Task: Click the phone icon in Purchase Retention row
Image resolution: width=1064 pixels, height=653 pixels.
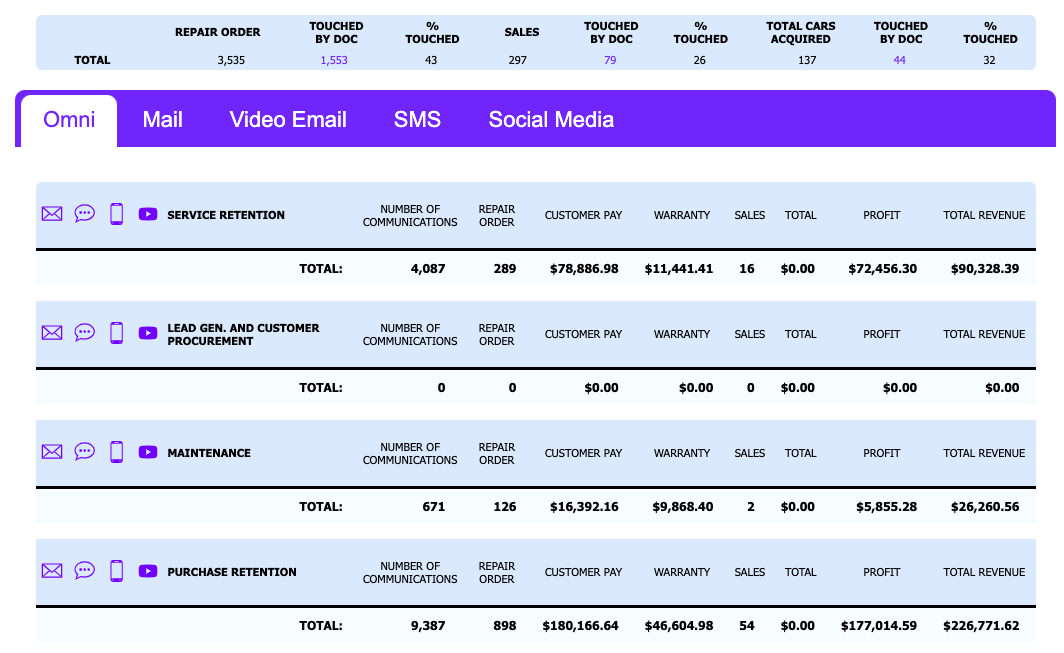Action: point(117,570)
